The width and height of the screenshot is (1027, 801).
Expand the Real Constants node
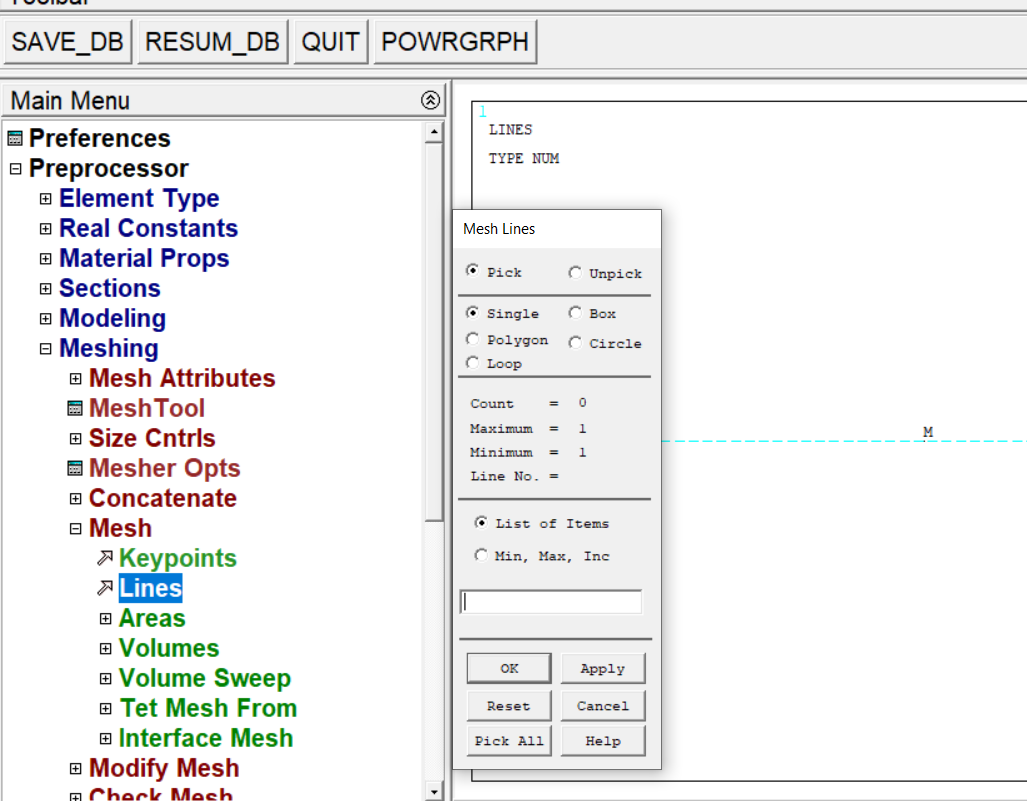[x=45, y=229]
